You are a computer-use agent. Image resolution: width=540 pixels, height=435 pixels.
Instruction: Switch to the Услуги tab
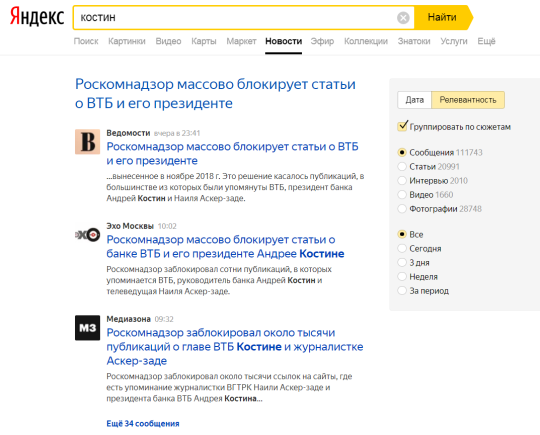coord(454,41)
